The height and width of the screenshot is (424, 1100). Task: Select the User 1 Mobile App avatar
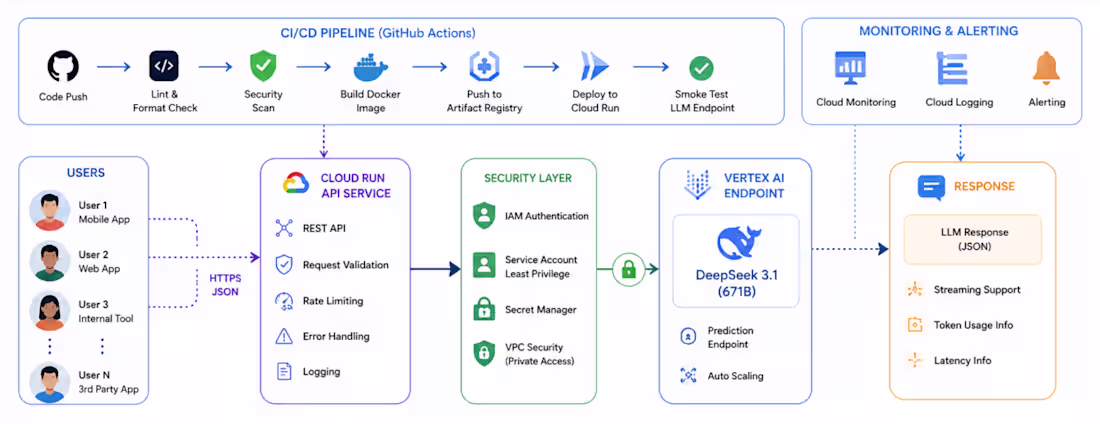(x=50, y=211)
